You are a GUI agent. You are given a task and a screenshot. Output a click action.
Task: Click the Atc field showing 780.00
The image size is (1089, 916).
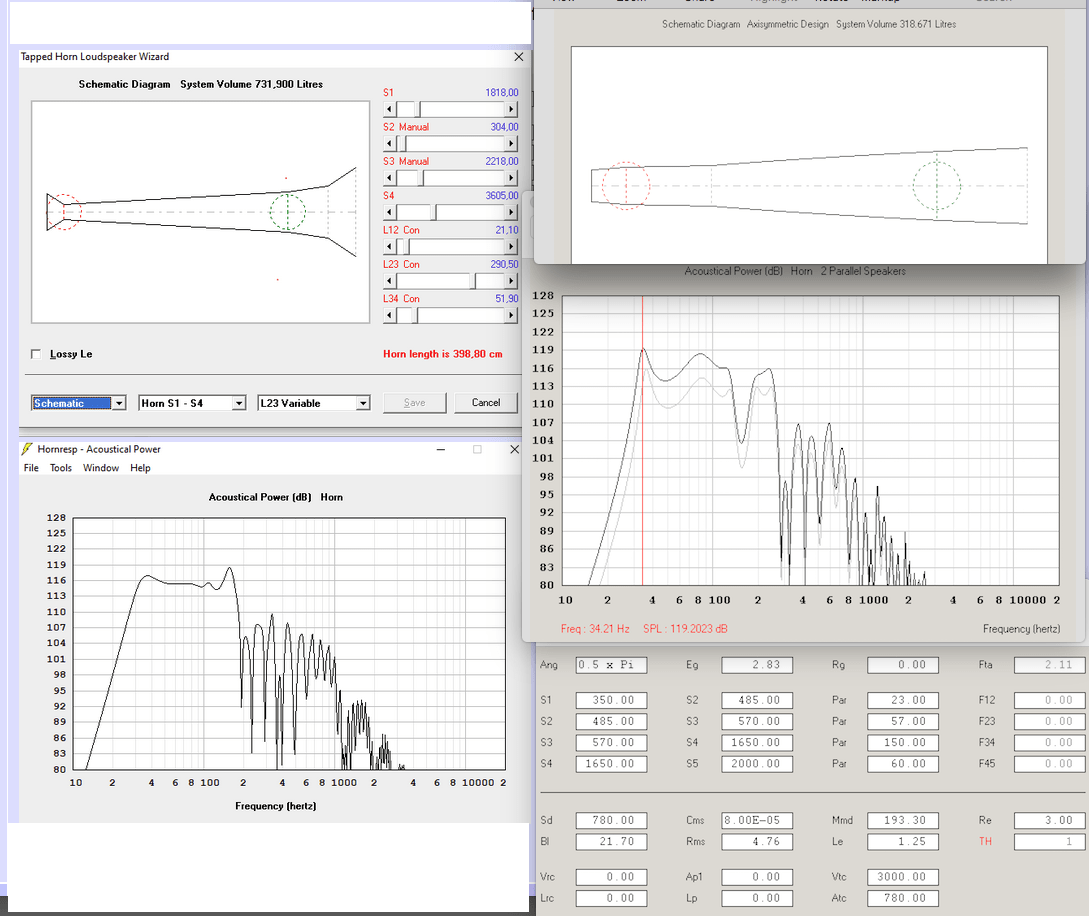pyautogui.click(x=903, y=899)
